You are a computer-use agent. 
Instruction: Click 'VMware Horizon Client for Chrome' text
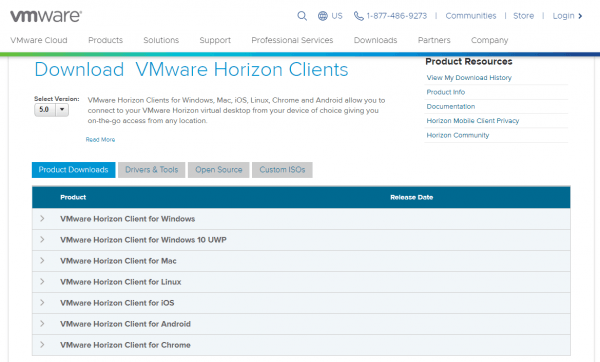(x=125, y=345)
